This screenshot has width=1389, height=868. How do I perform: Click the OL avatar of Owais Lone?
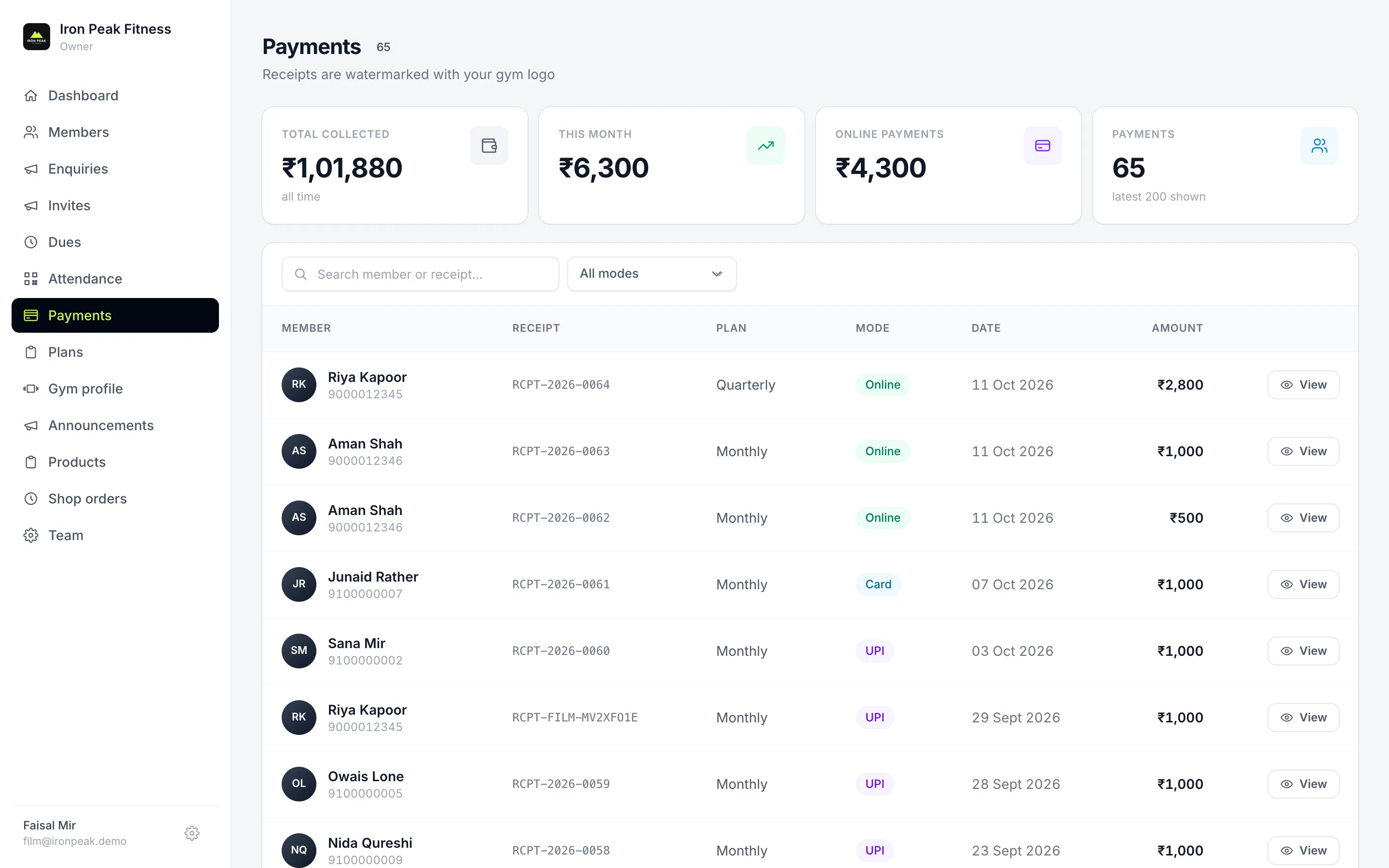click(x=299, y=784)
